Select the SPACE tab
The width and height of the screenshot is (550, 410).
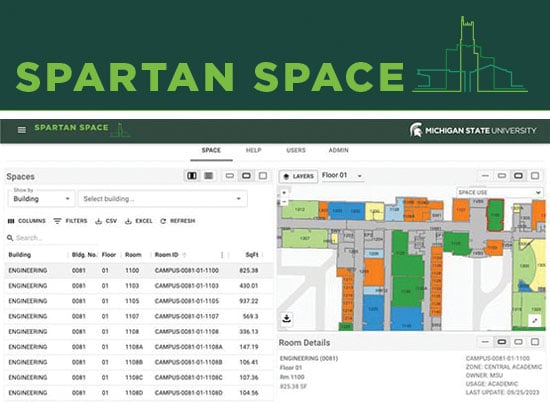[x=211, y=150]
